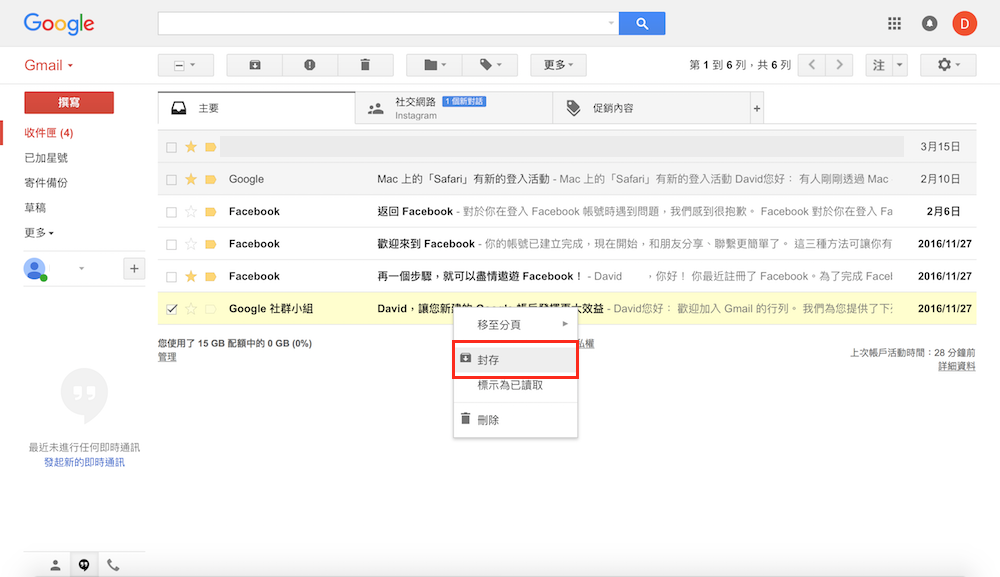Viewport: 1000px width, 577px height.
Task: Open the Google apps grid icon
Action: (895, 24)
